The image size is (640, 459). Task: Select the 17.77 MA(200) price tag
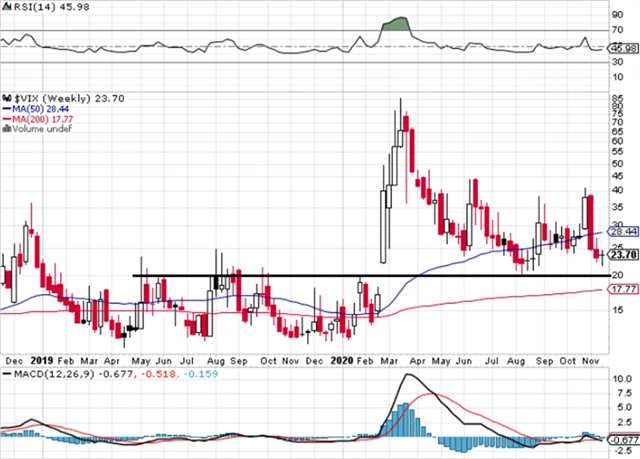coord(623,289)
